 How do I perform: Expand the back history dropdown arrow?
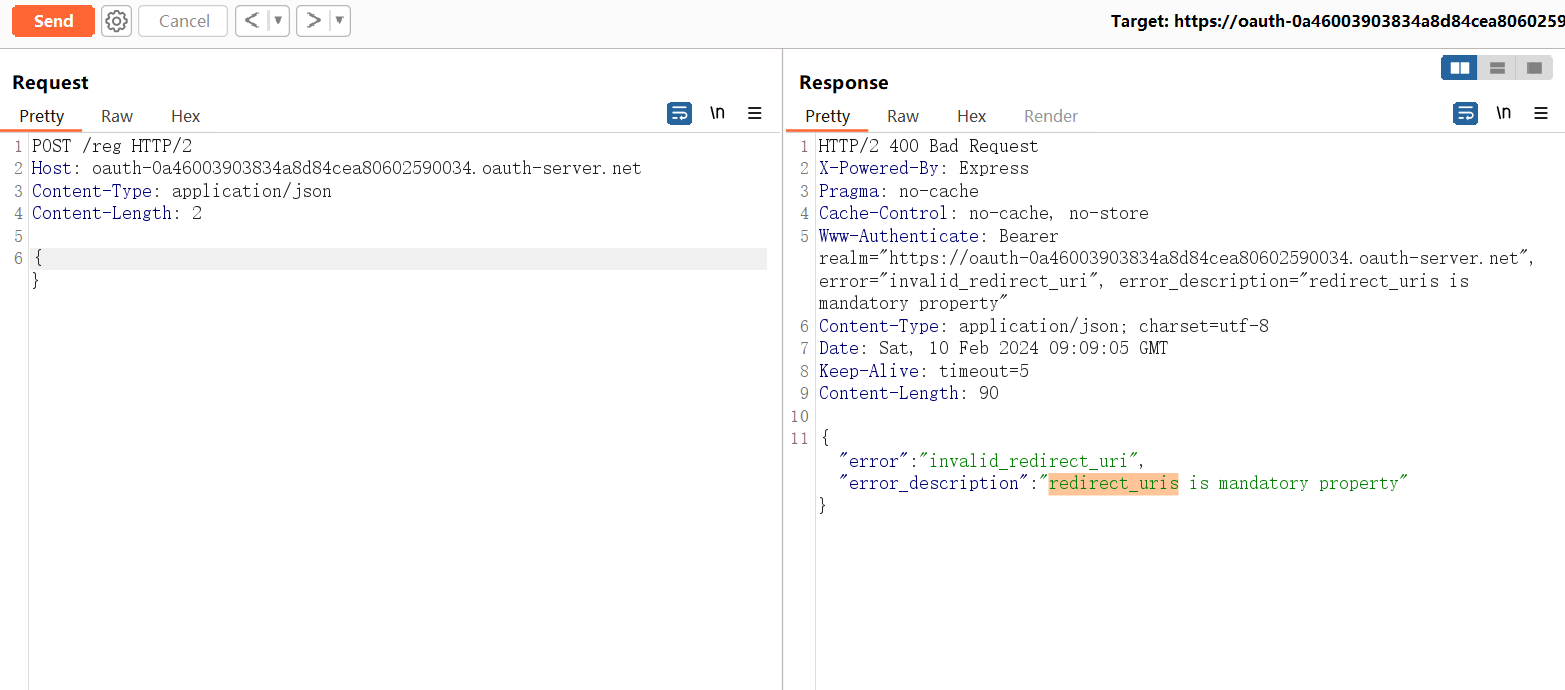[278, 21]
